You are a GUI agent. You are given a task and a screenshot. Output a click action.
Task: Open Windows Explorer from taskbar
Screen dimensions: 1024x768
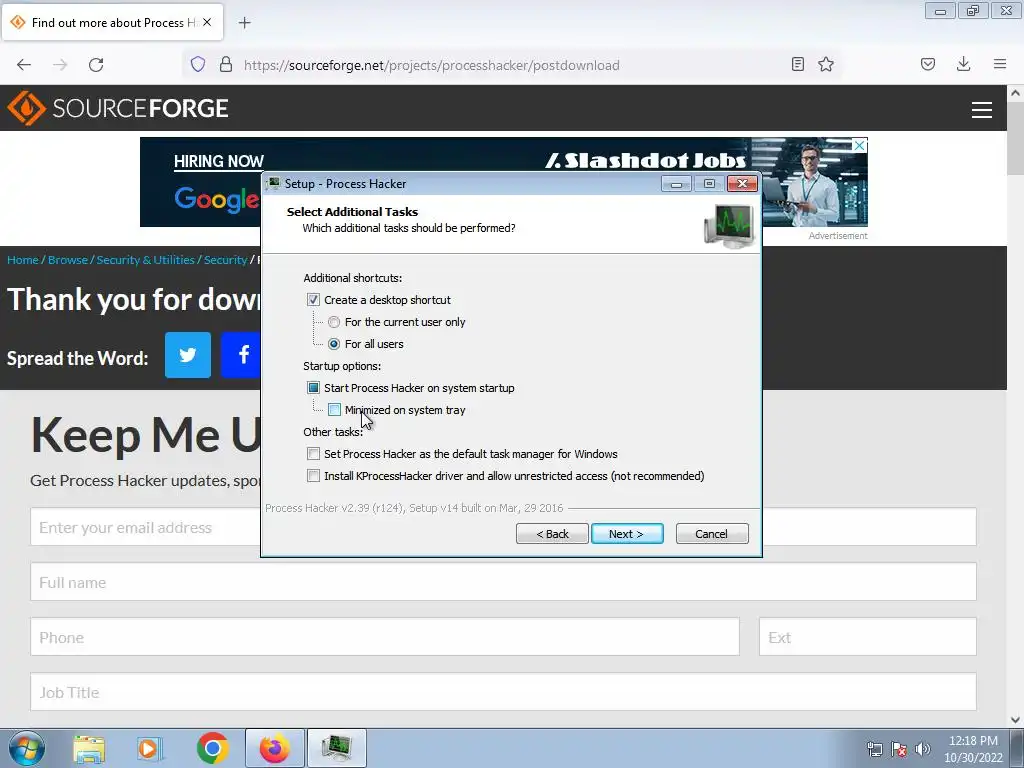89,748
